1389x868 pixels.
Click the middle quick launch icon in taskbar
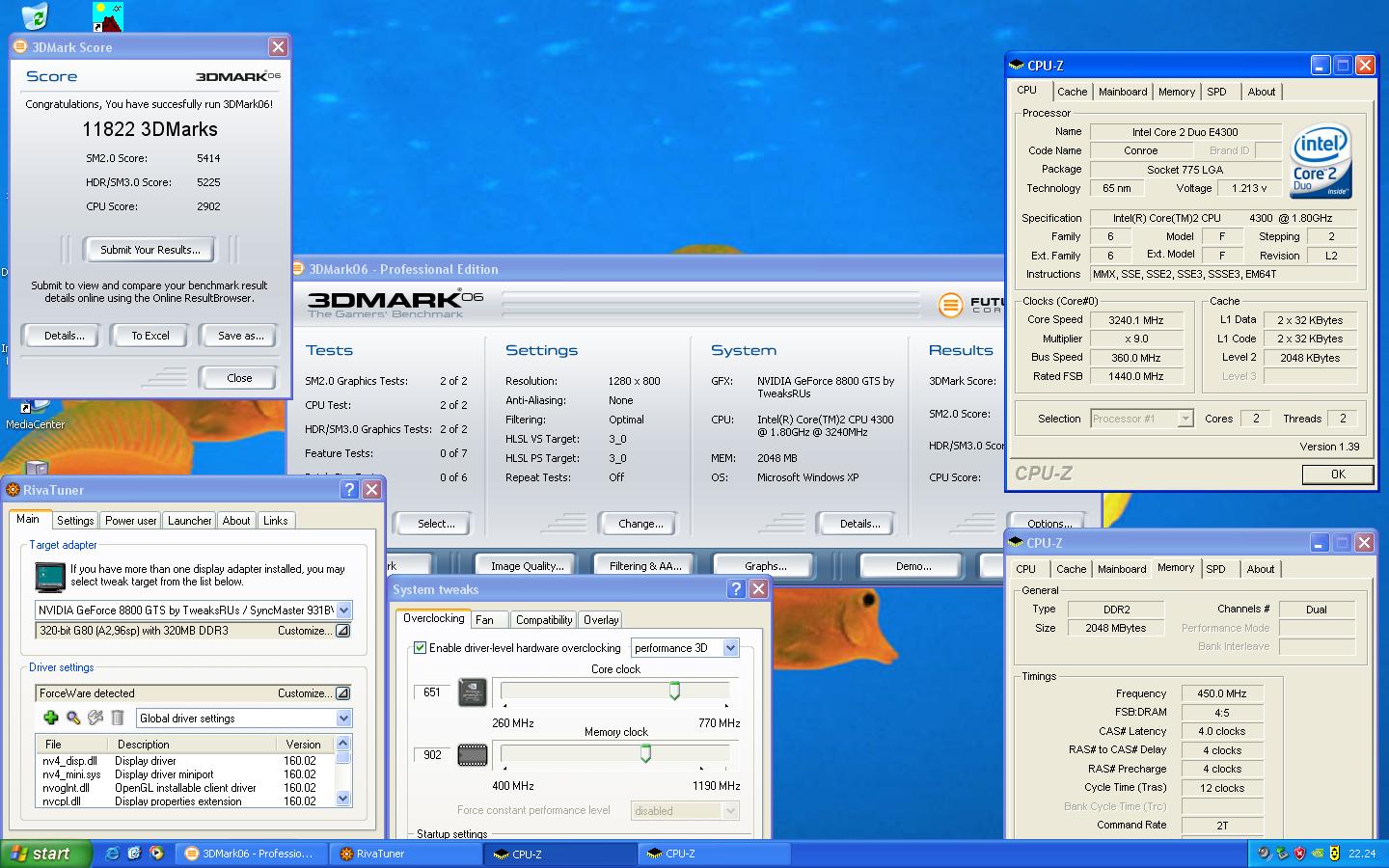click(x=134, y=854)
